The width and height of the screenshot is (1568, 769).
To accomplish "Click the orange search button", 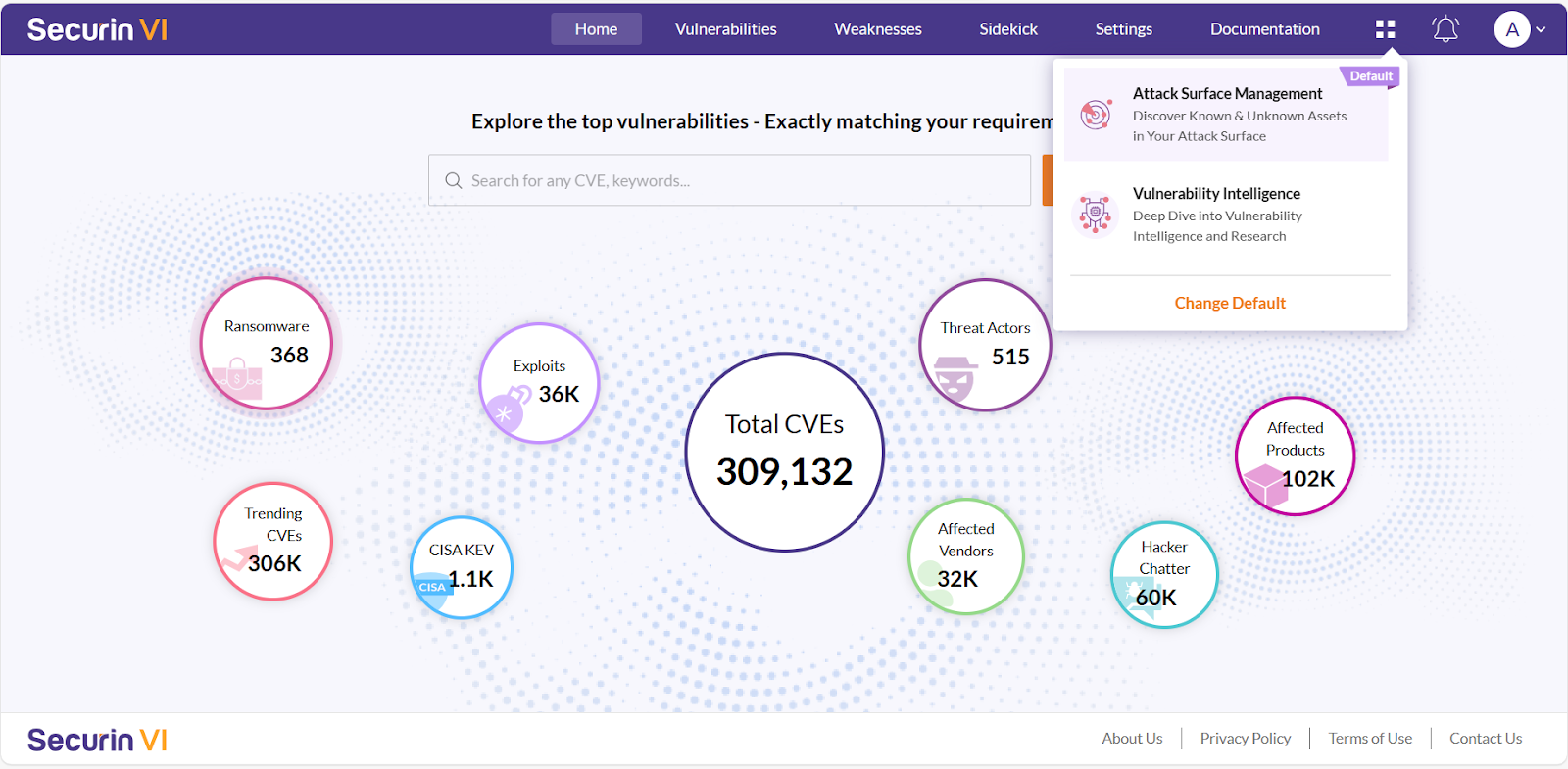I will (1047, 180).
